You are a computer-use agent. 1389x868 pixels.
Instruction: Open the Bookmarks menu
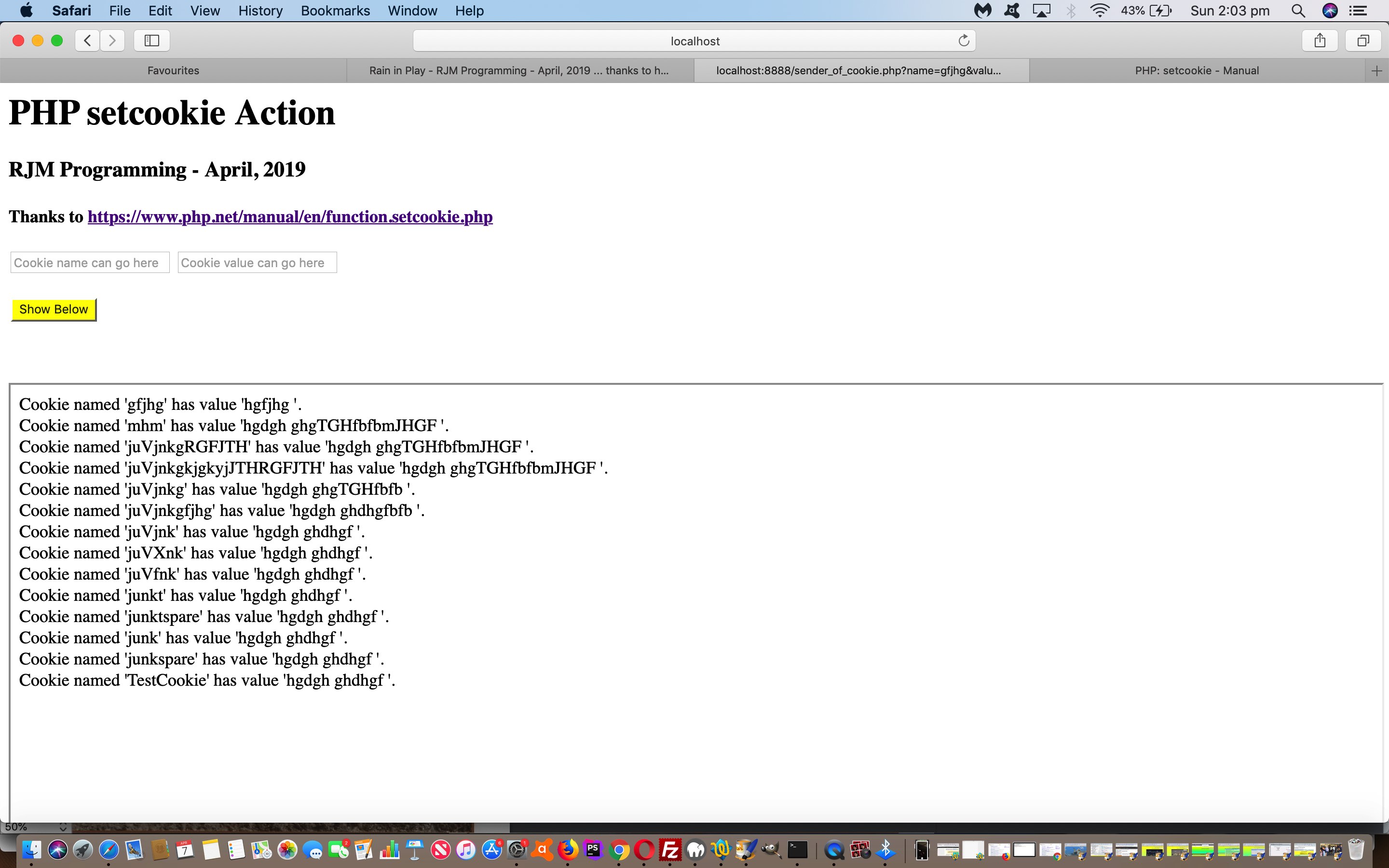[x=335, y=11]
